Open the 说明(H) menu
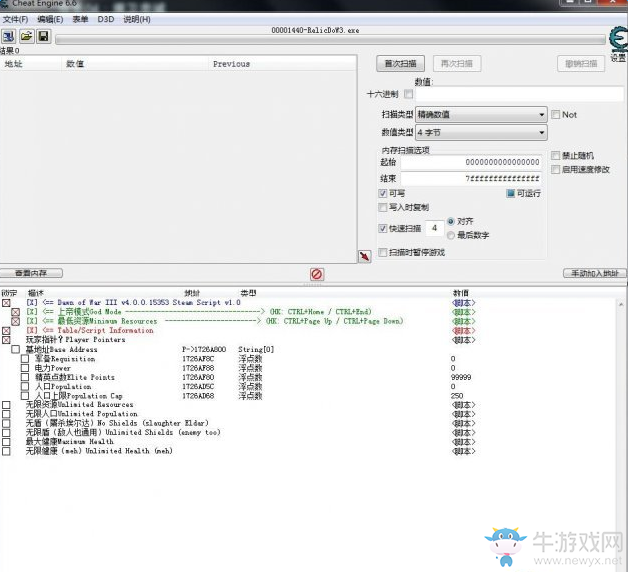Viewport: 628px width, 572px height. tap(137, 19)
